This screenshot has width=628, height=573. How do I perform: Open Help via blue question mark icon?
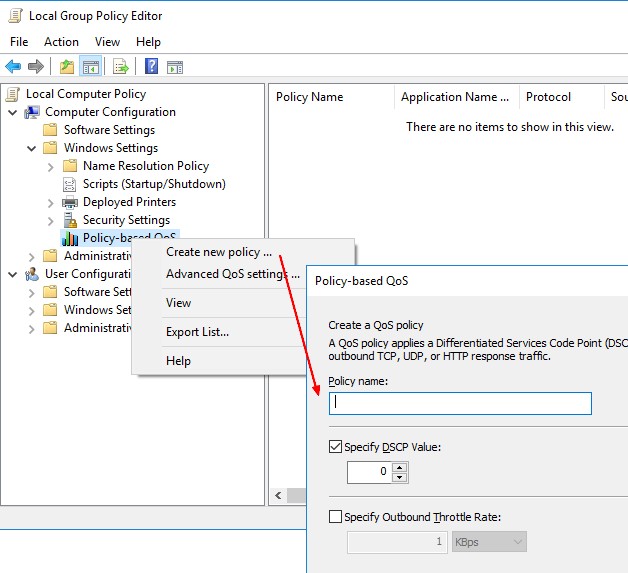151,67
